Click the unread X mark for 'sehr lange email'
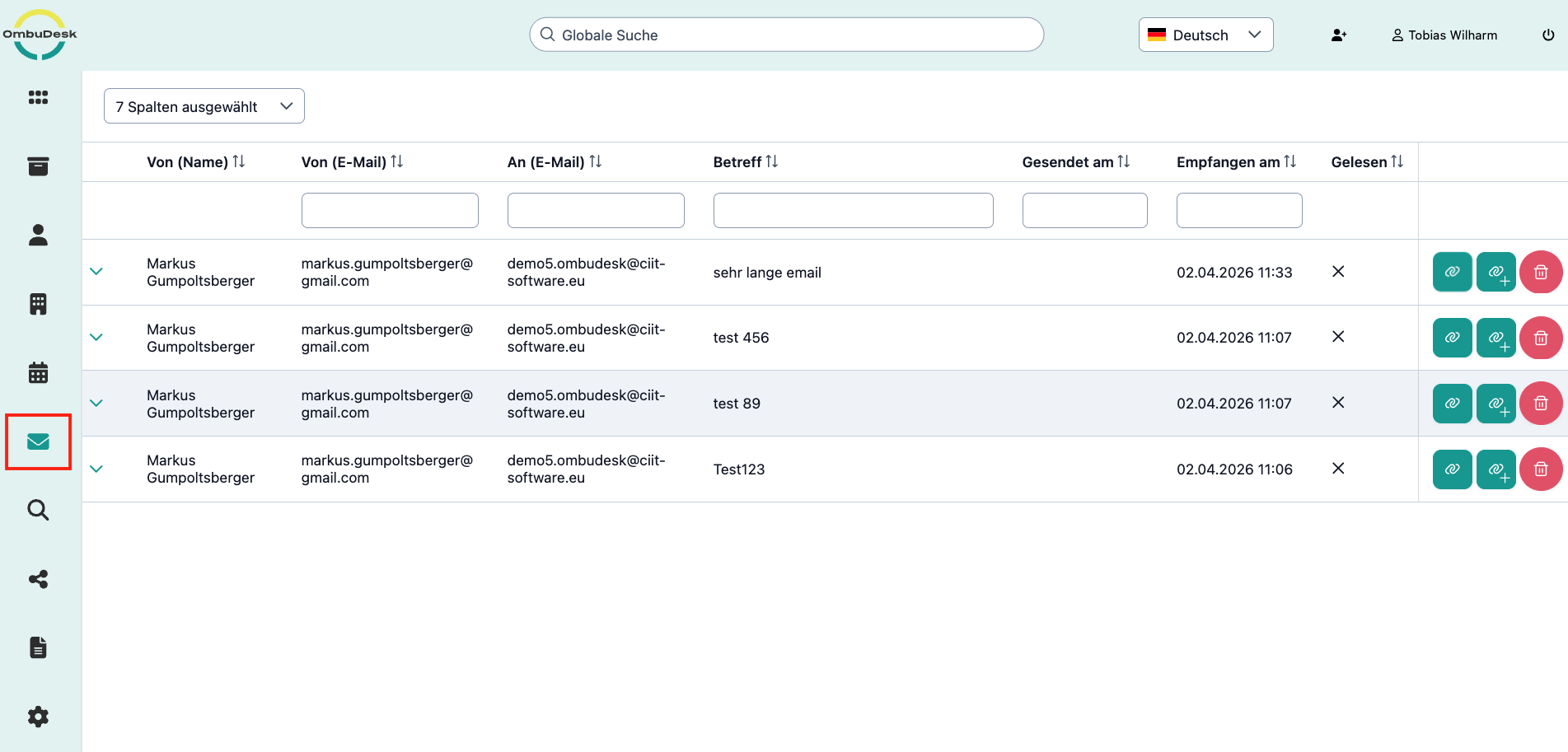The image size is (1568, 752). click(x=1338, y=271)
